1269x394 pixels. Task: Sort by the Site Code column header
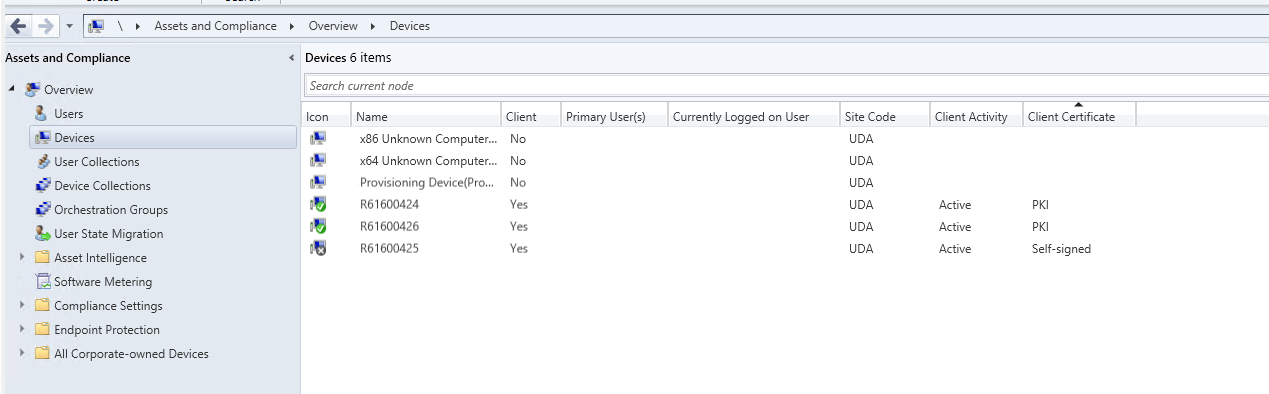coord(885,117)
